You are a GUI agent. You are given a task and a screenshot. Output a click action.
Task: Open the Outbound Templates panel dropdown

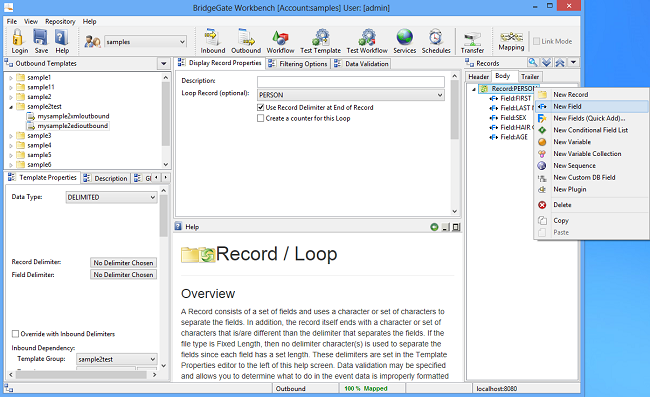click(163, 63)
